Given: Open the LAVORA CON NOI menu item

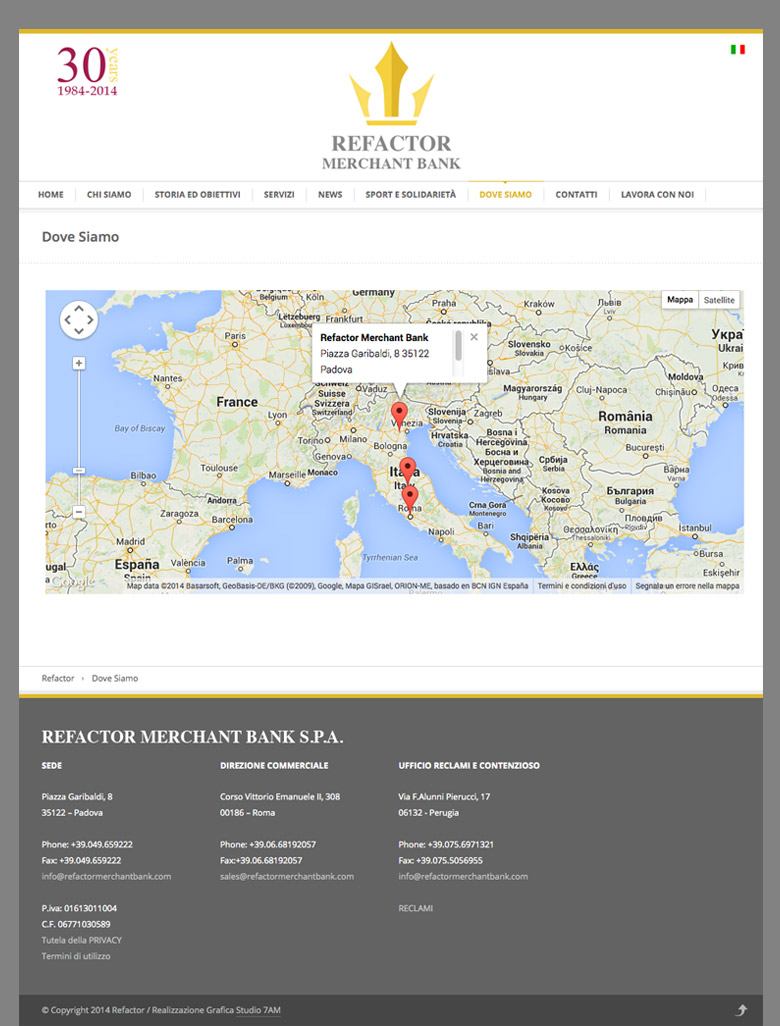Looking at the screenshot, I should pyautogui.click(x=657, y=194).
